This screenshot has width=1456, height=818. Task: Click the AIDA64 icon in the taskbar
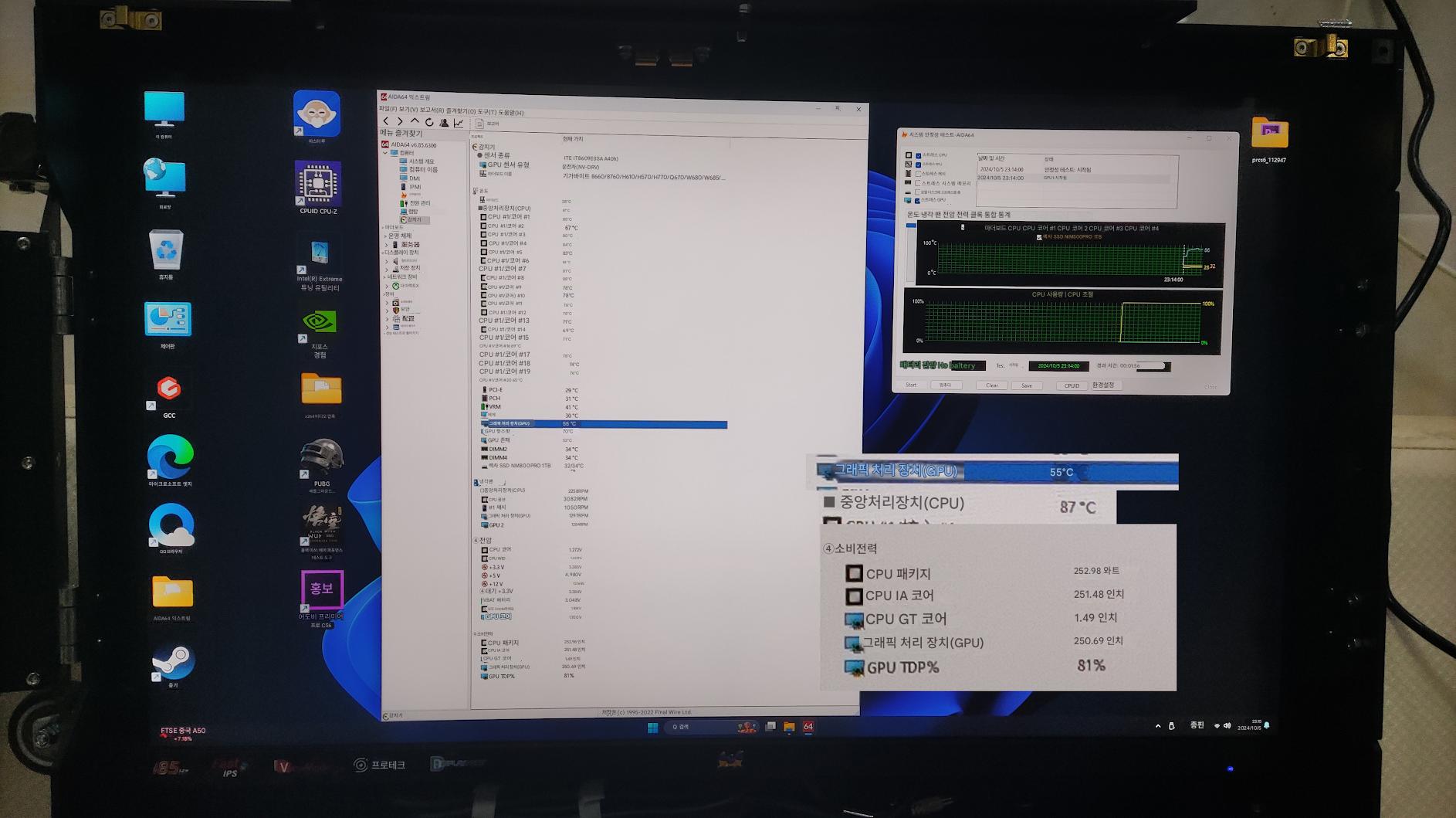tap(808, 727)
